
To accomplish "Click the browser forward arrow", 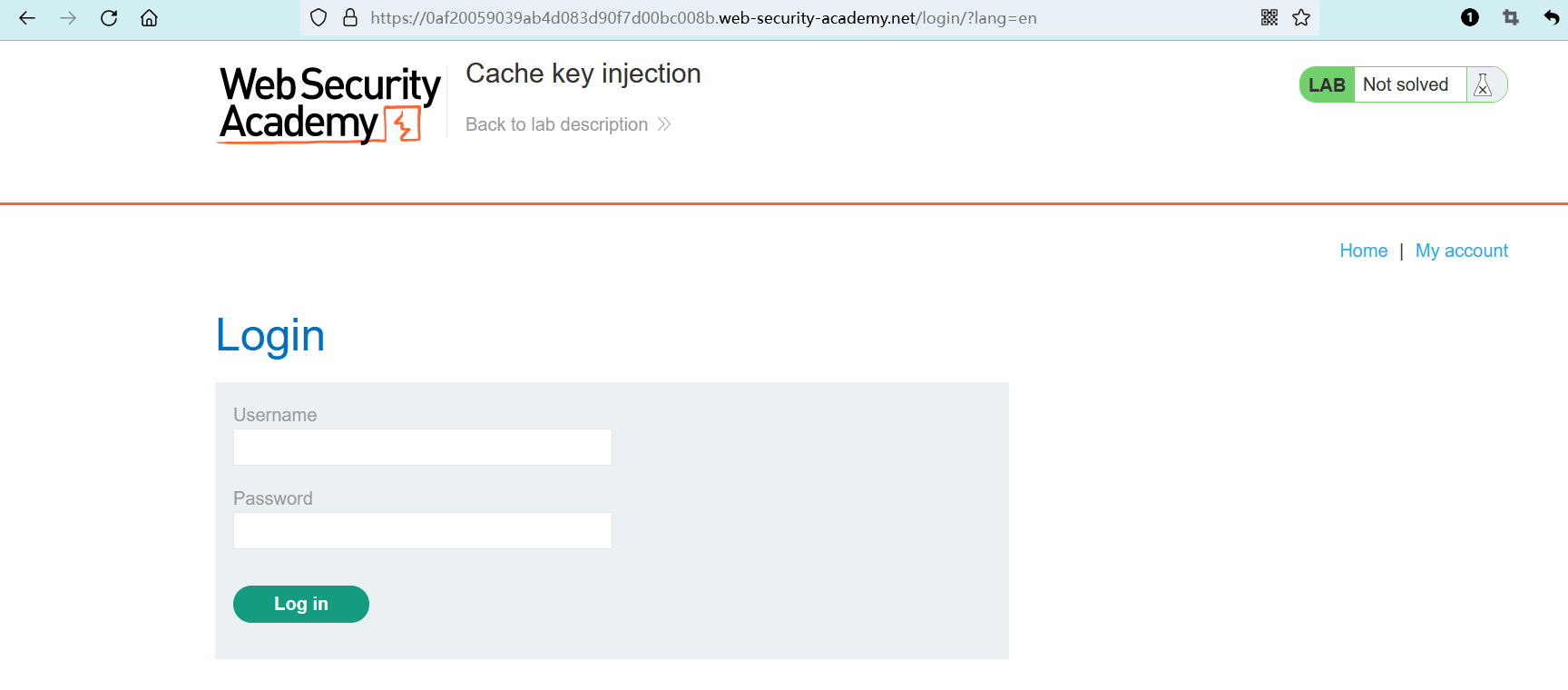I will [68, 18].
